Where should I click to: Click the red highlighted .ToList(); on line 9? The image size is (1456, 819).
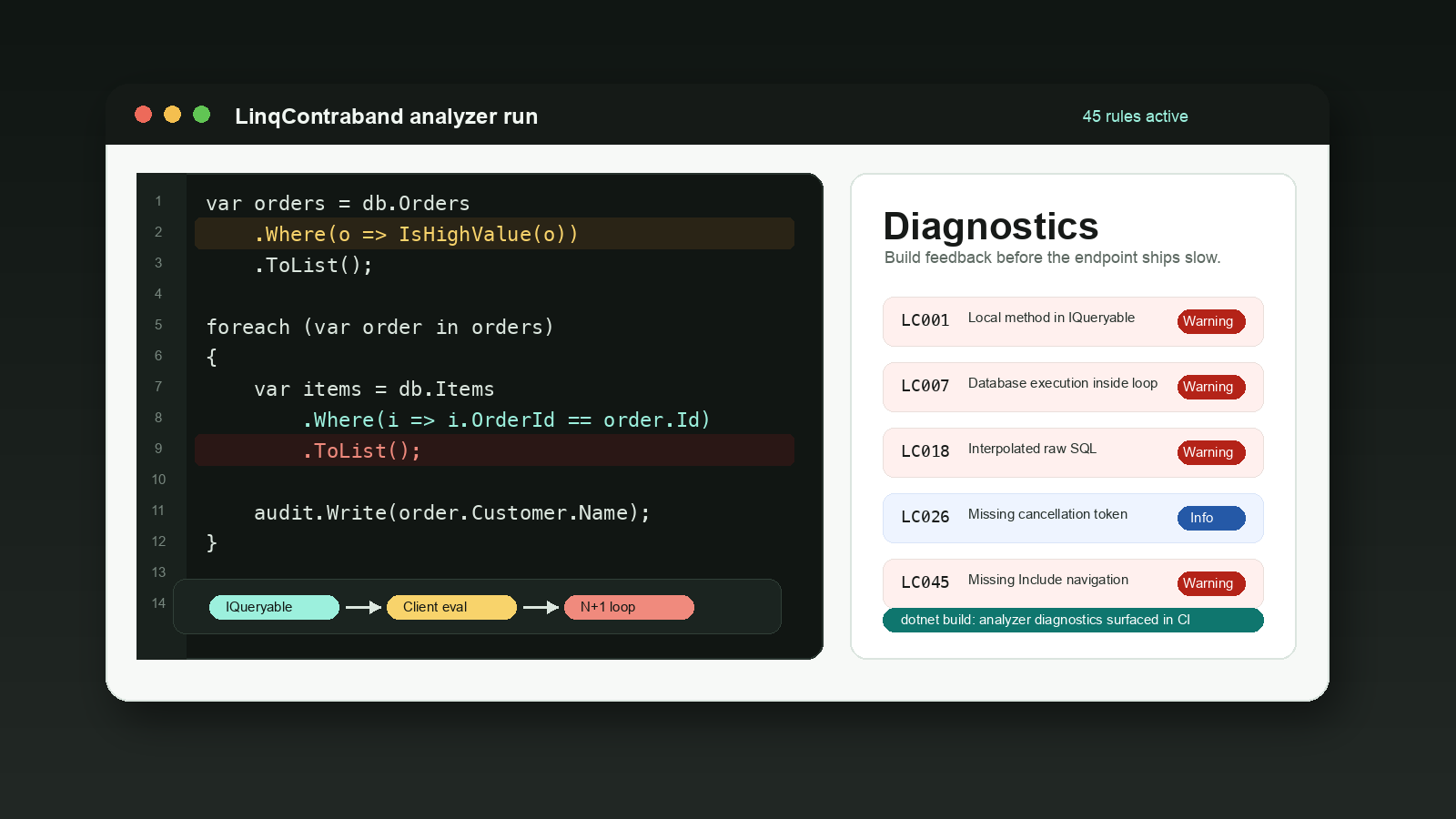[x=494, y=450]
